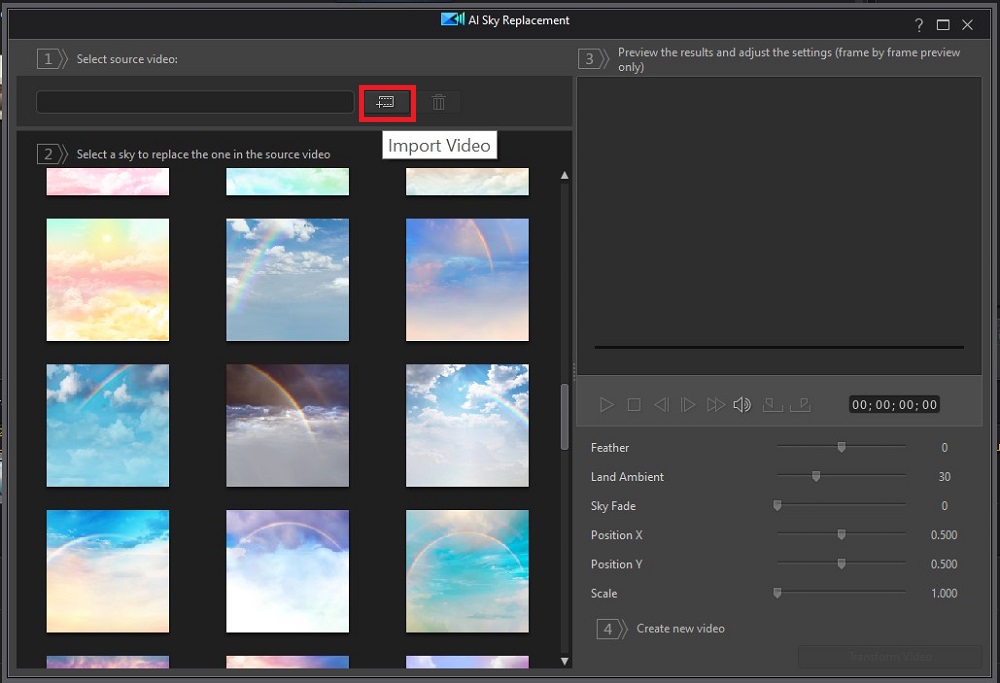Step forward to the next frame

click(688, 405)
